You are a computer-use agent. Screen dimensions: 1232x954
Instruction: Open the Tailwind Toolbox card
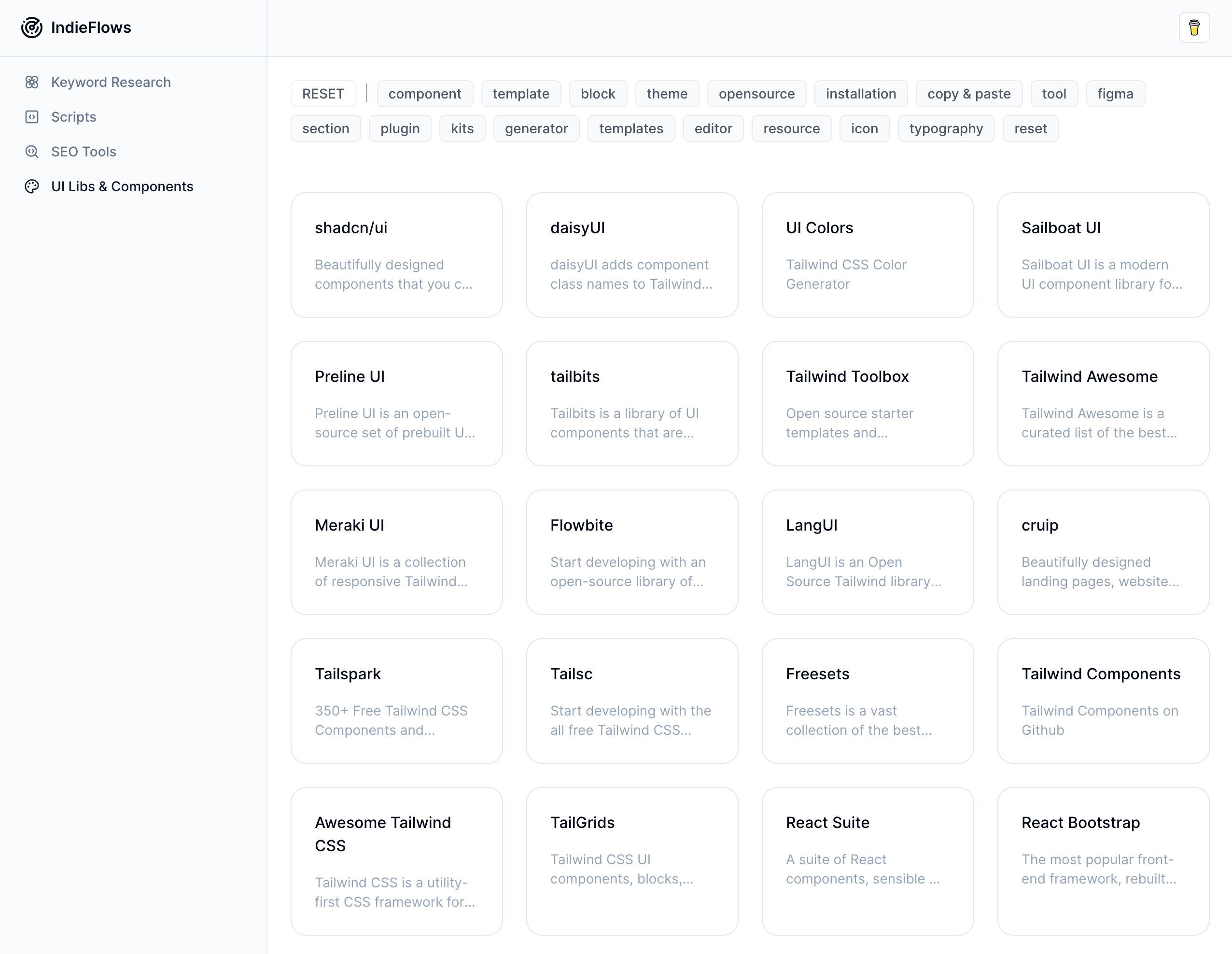(868, 404)
